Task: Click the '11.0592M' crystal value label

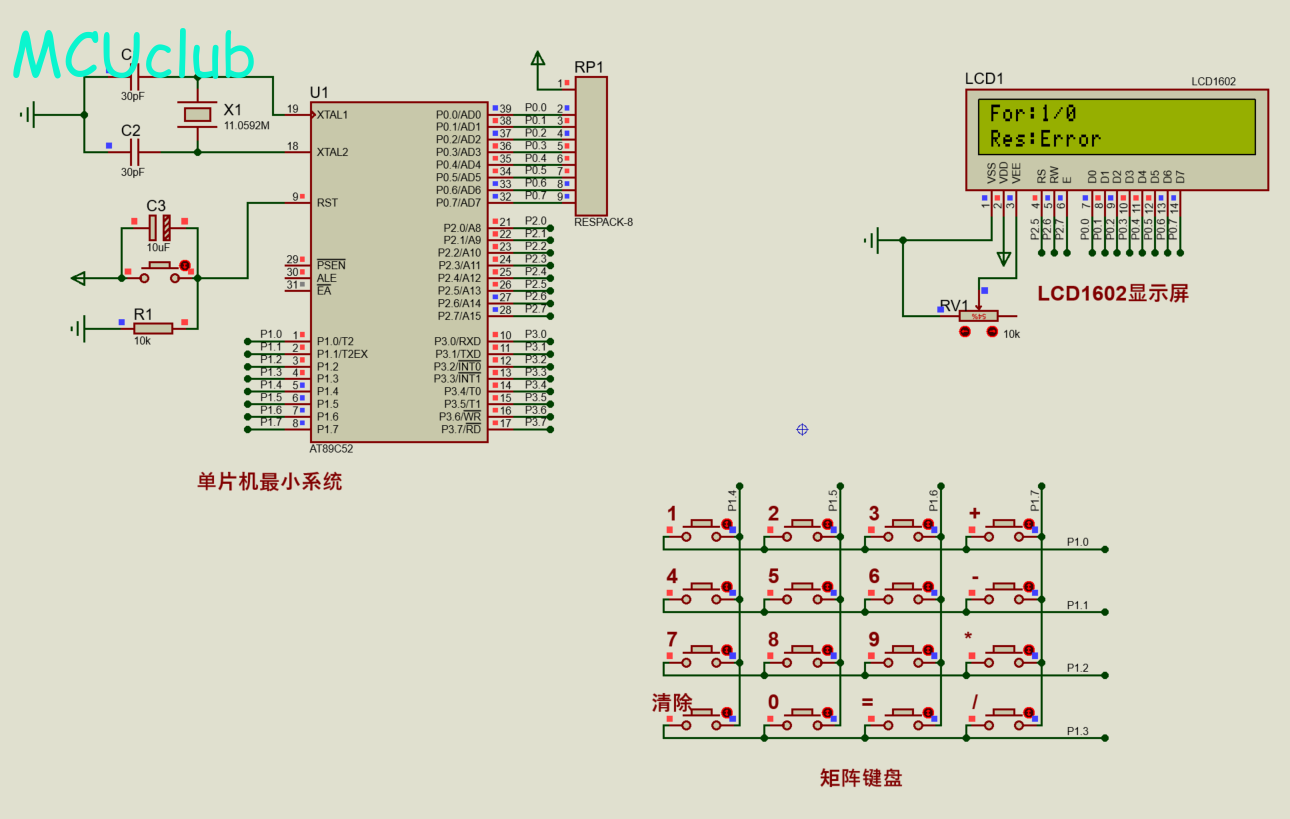Action: (247, 126)
